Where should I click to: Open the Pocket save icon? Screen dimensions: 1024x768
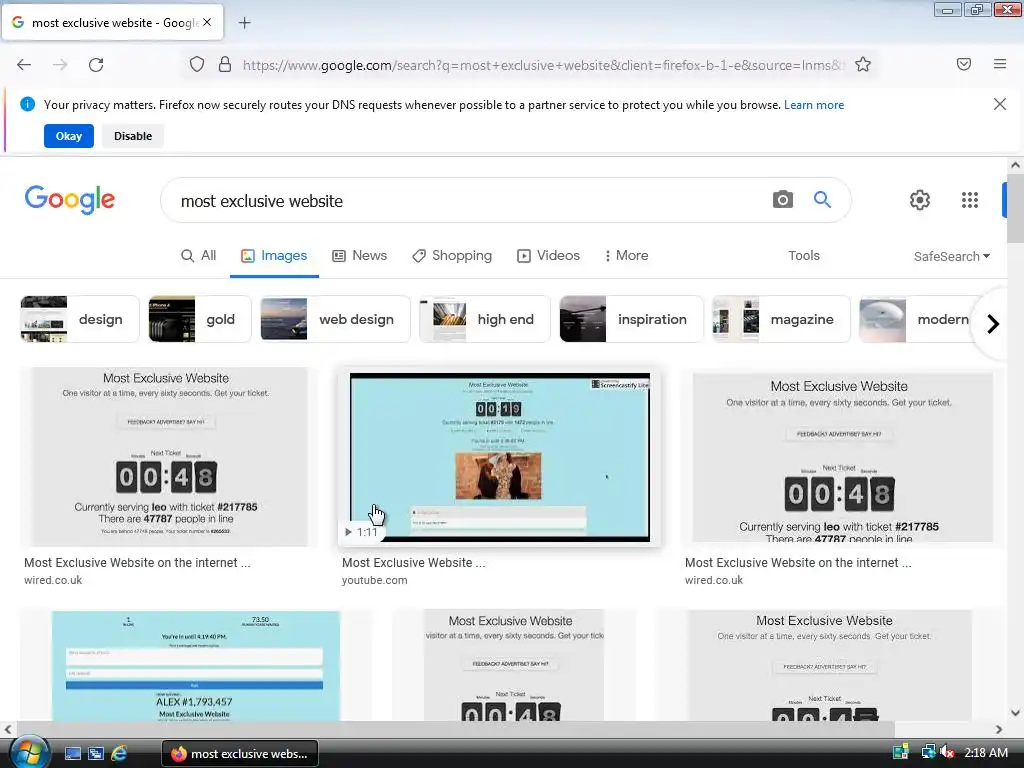point(964,64)
